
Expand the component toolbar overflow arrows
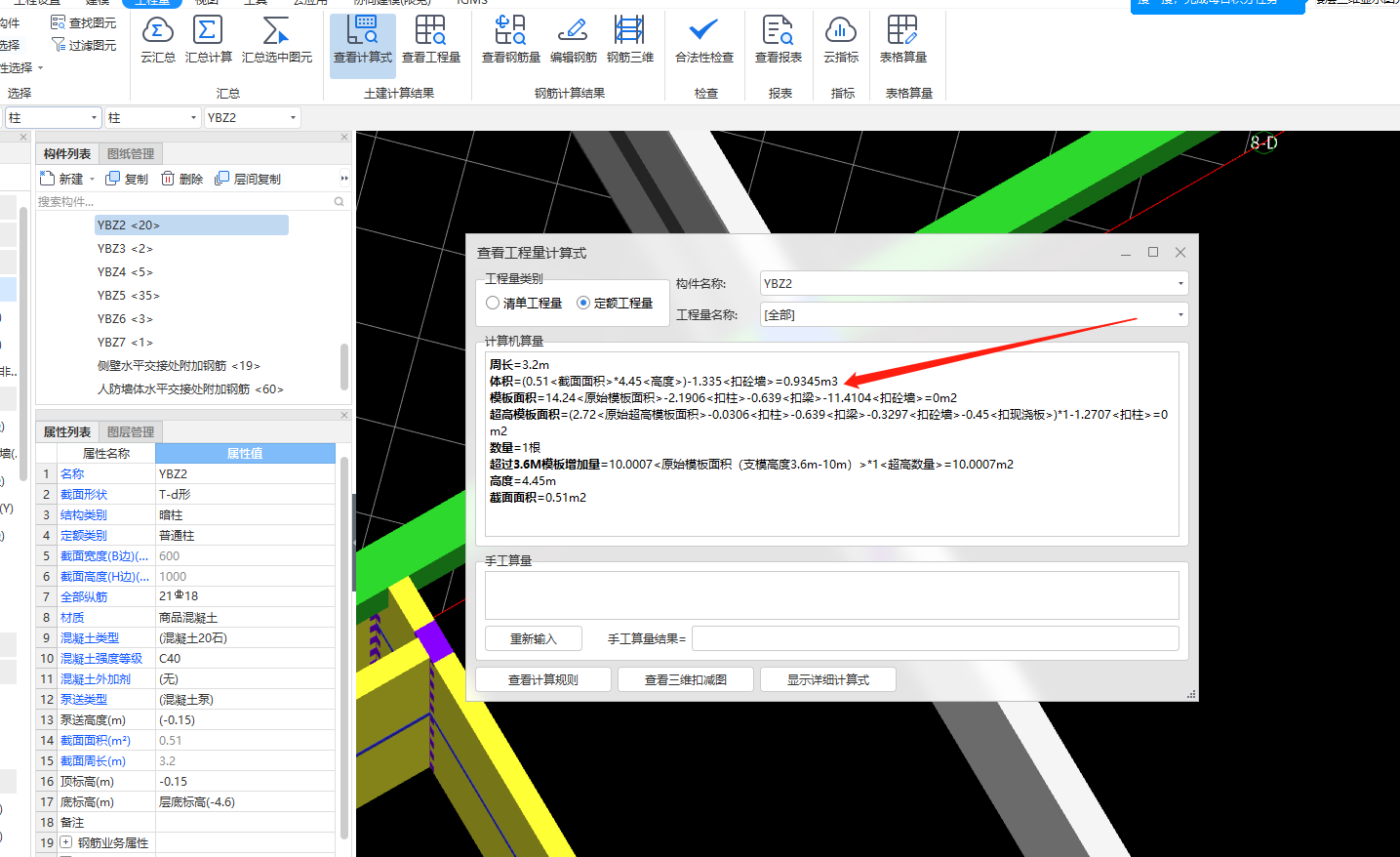click(344, 179)
